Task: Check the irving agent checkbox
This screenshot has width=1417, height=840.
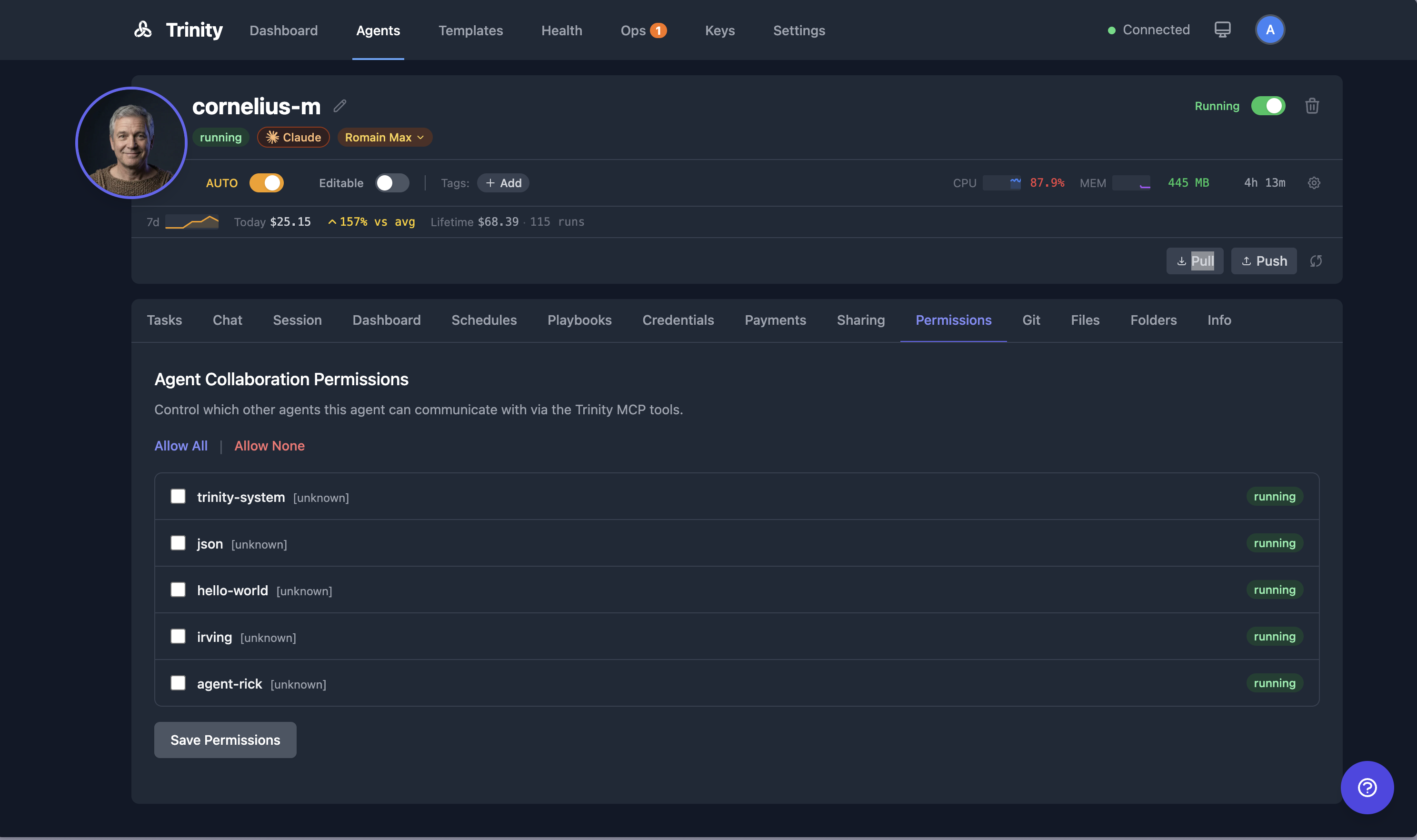Action: (178, 636)
